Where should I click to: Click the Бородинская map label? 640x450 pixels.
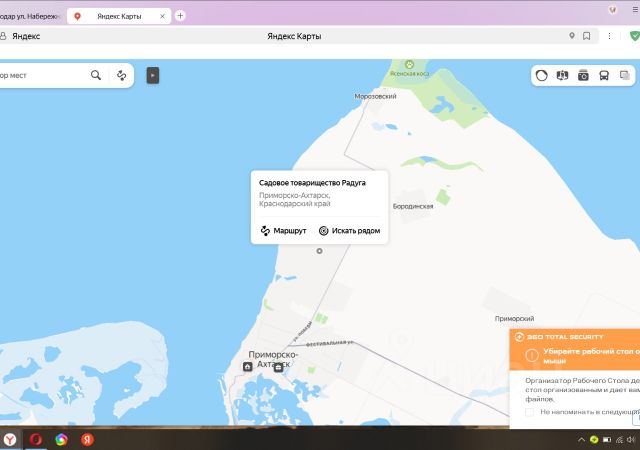pyautogui.click(x=413, y=206)
